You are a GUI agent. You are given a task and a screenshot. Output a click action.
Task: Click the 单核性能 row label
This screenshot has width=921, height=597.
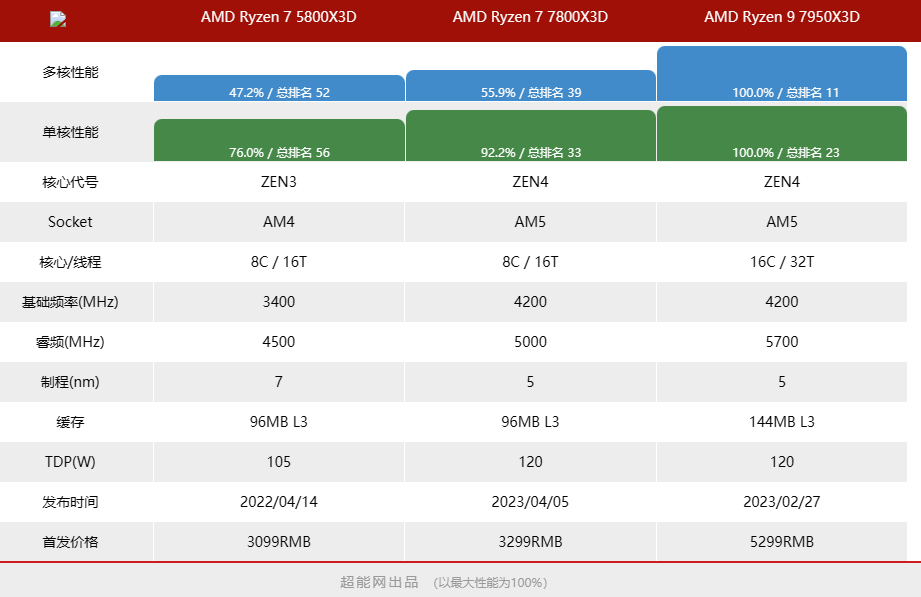pos(70,132)
